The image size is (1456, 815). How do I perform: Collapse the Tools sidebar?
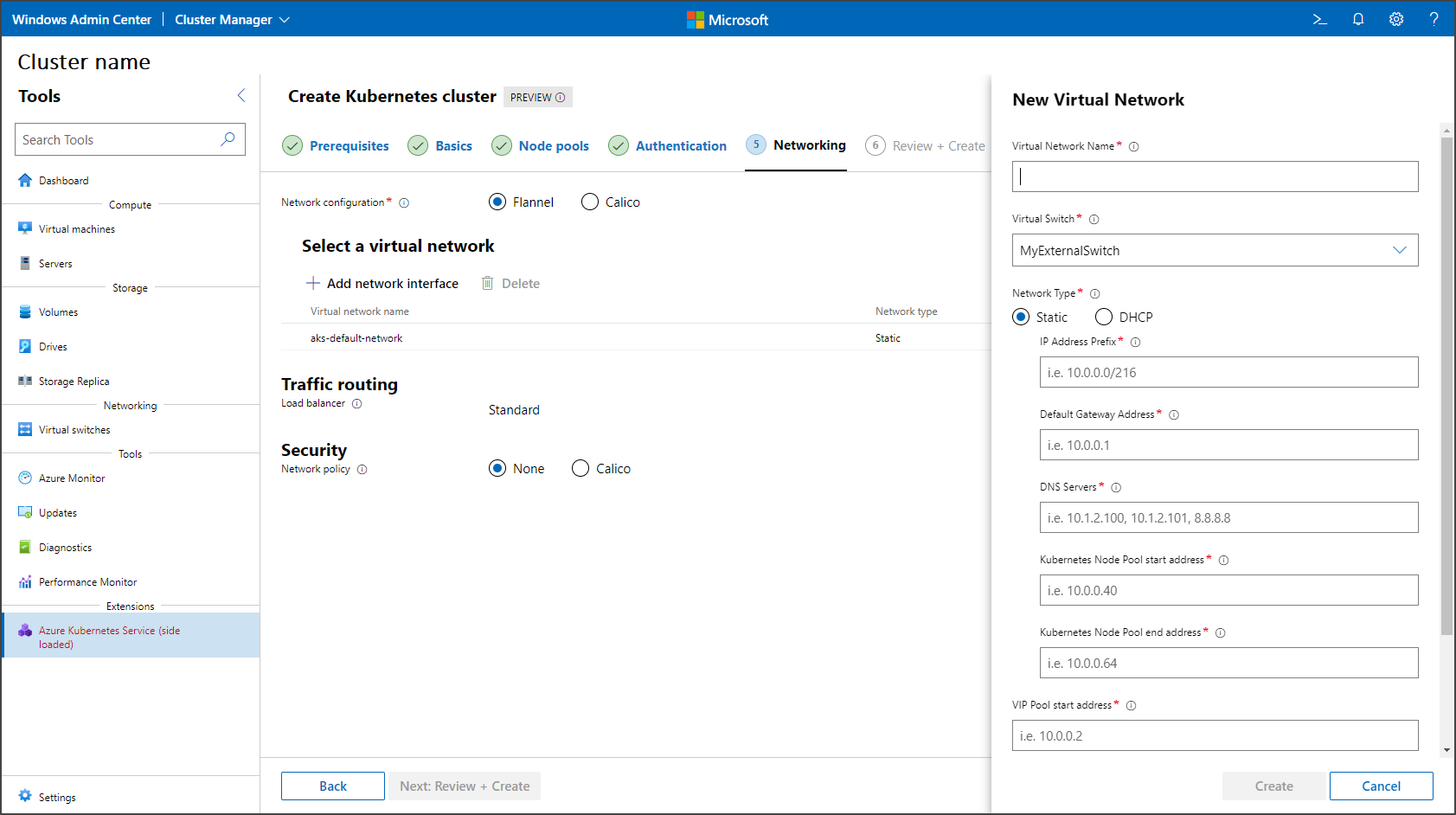[x=241, y=95]
